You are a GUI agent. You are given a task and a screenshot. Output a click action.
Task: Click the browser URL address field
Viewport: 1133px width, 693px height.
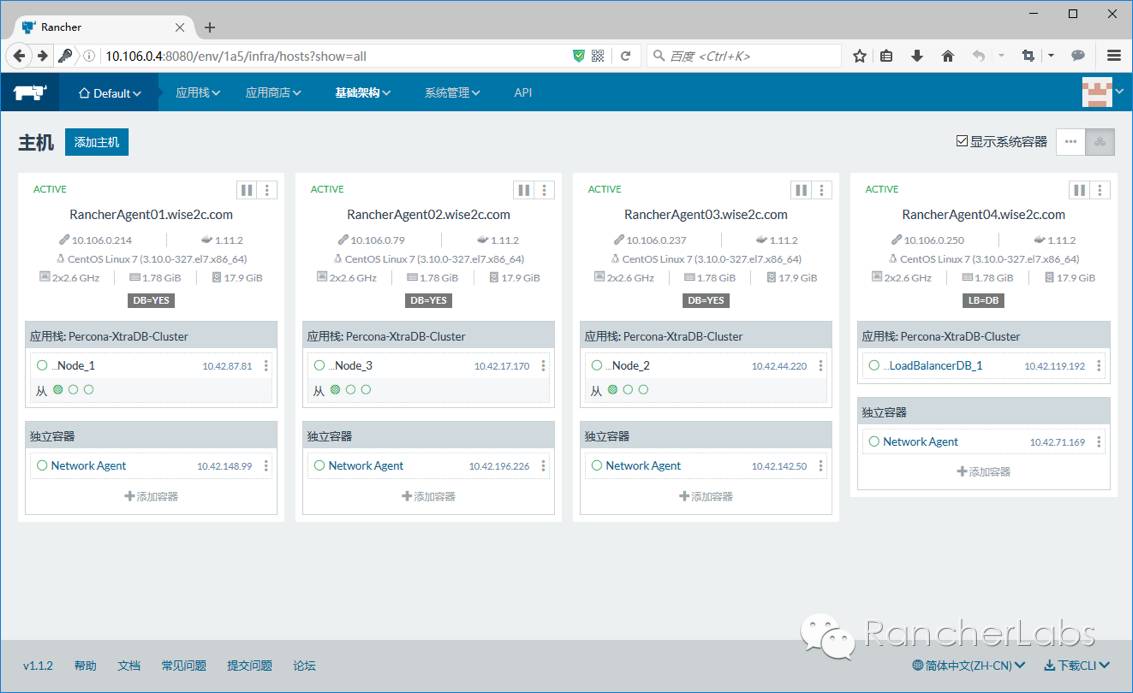(x=336, y=56)
